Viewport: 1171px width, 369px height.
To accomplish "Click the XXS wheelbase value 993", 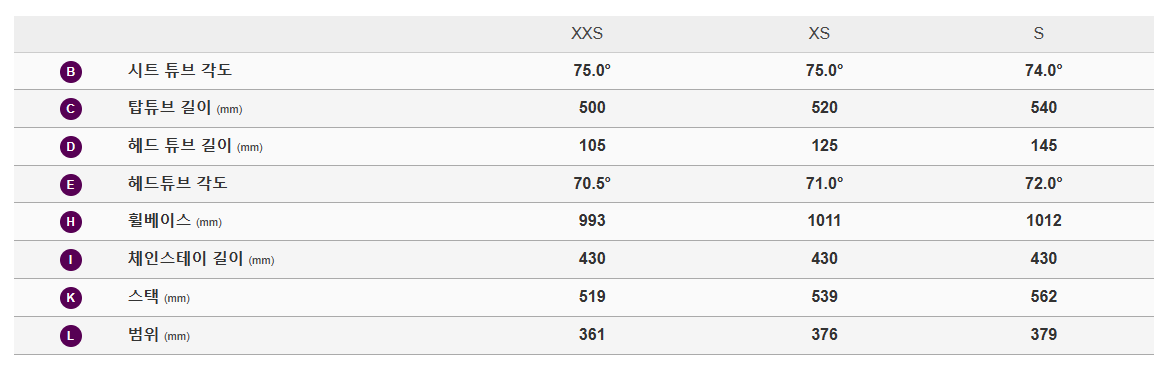I will pyautogui.click(x=592, y=221).
